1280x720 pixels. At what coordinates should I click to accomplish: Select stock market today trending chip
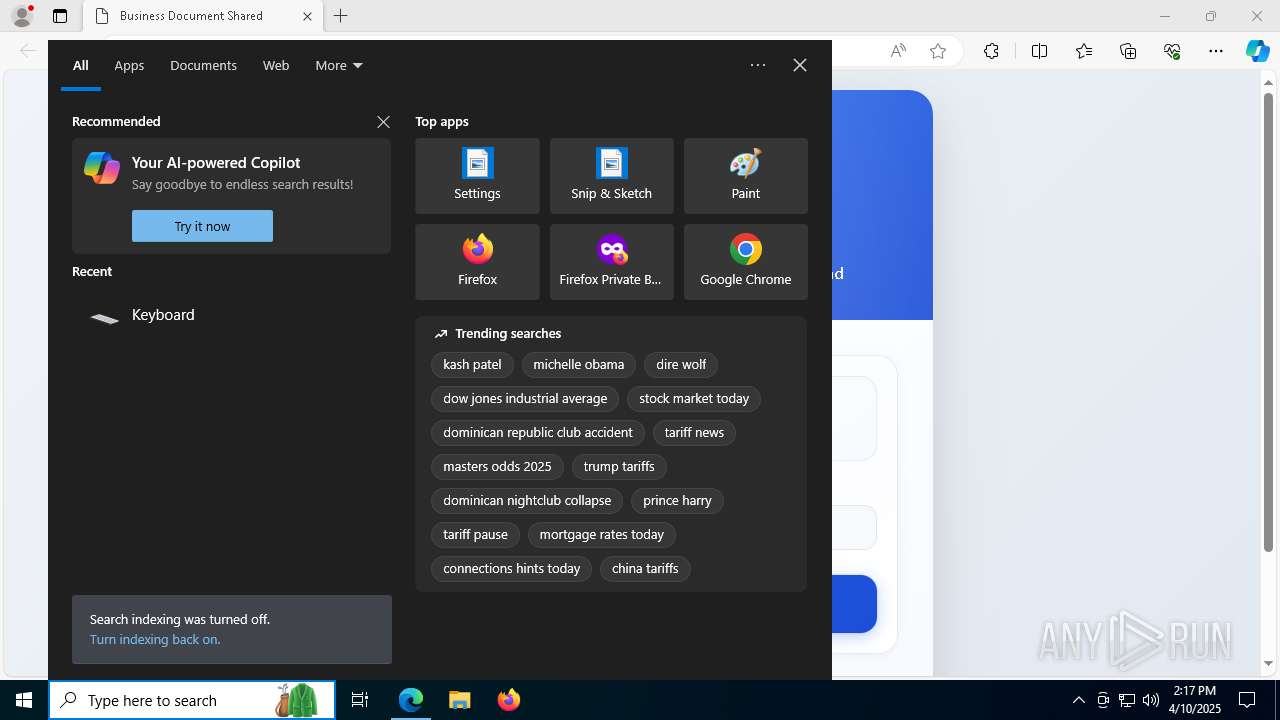point(694,399)
